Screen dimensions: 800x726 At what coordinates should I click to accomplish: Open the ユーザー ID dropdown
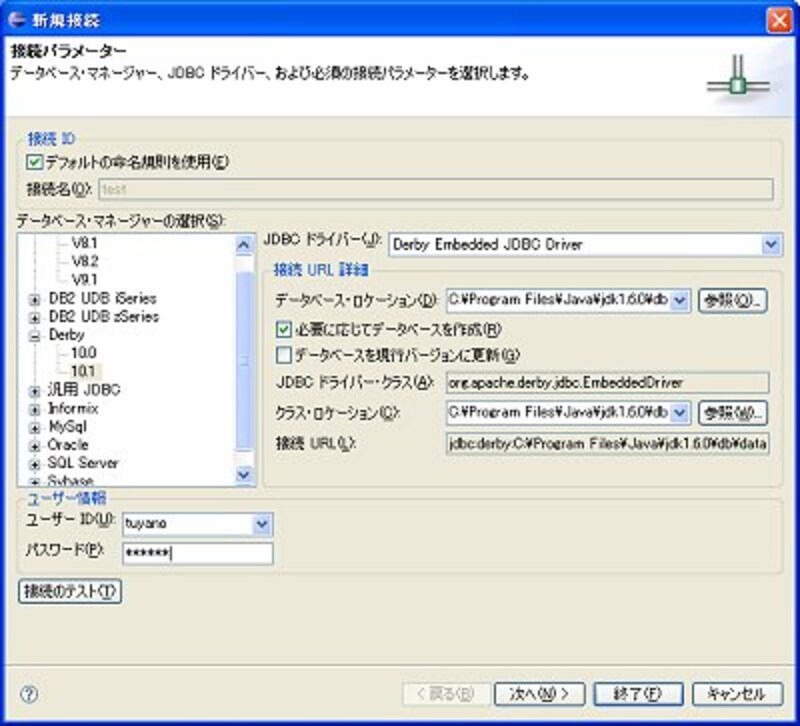[262, 522]
